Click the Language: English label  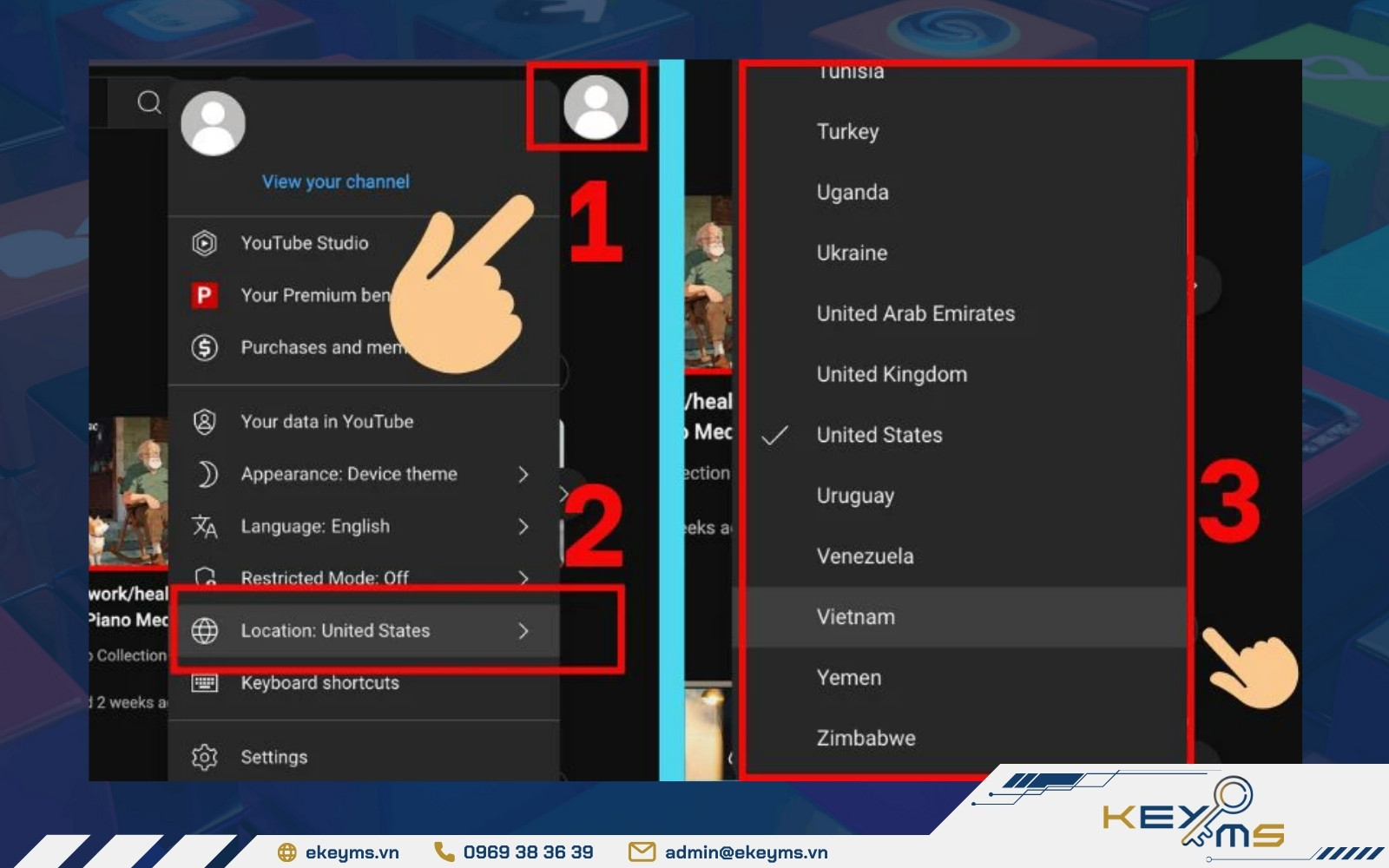tap(315, 526)
